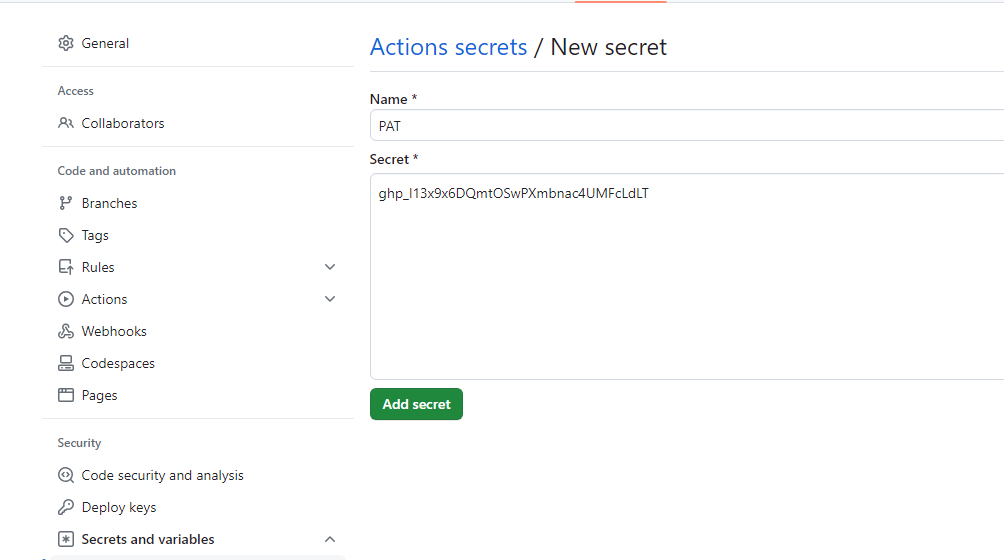The height and width of the screenshot is (560, 1004).
Task: Click the Branches git-branch icon
Action: [66, 203]
